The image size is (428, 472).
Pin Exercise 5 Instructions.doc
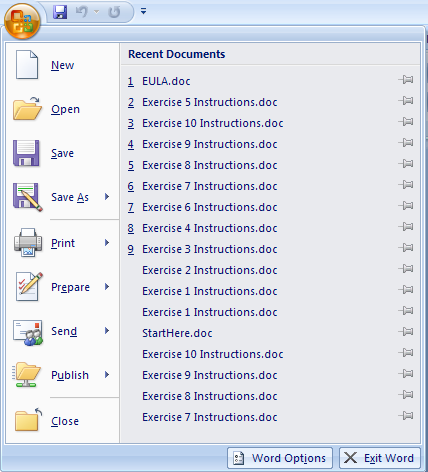406,101
